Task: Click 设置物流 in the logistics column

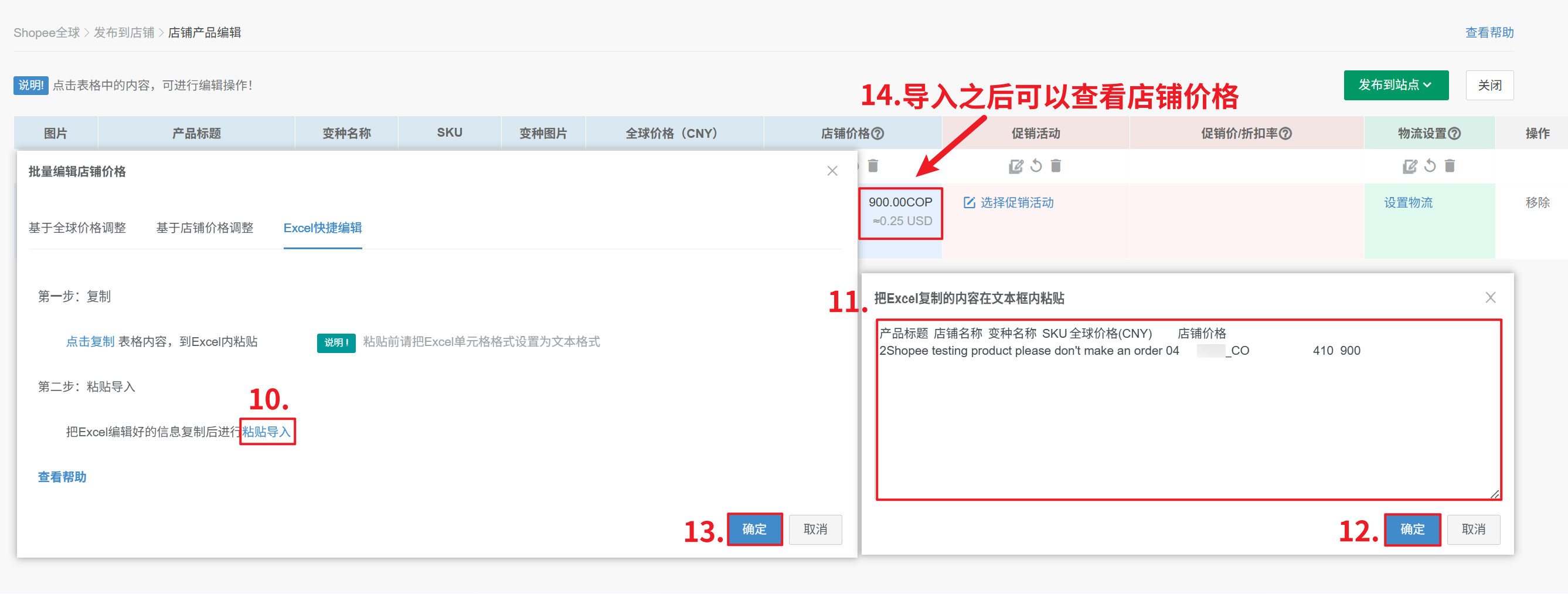Action: (x=1408, y=203)
